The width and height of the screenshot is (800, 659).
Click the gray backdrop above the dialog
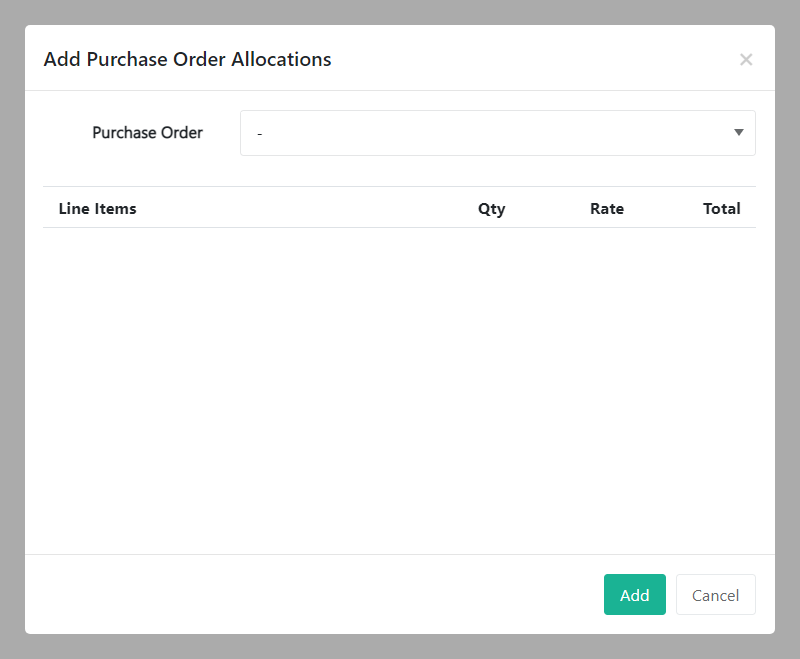[x=400, y=12]
